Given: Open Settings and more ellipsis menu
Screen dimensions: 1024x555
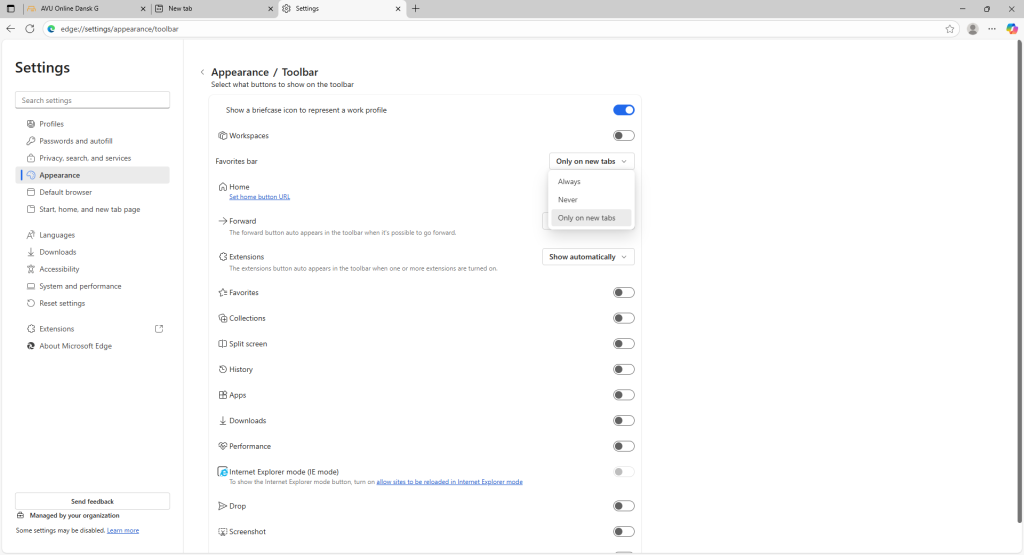Looking at the screenshot, I should click(992, 29).
